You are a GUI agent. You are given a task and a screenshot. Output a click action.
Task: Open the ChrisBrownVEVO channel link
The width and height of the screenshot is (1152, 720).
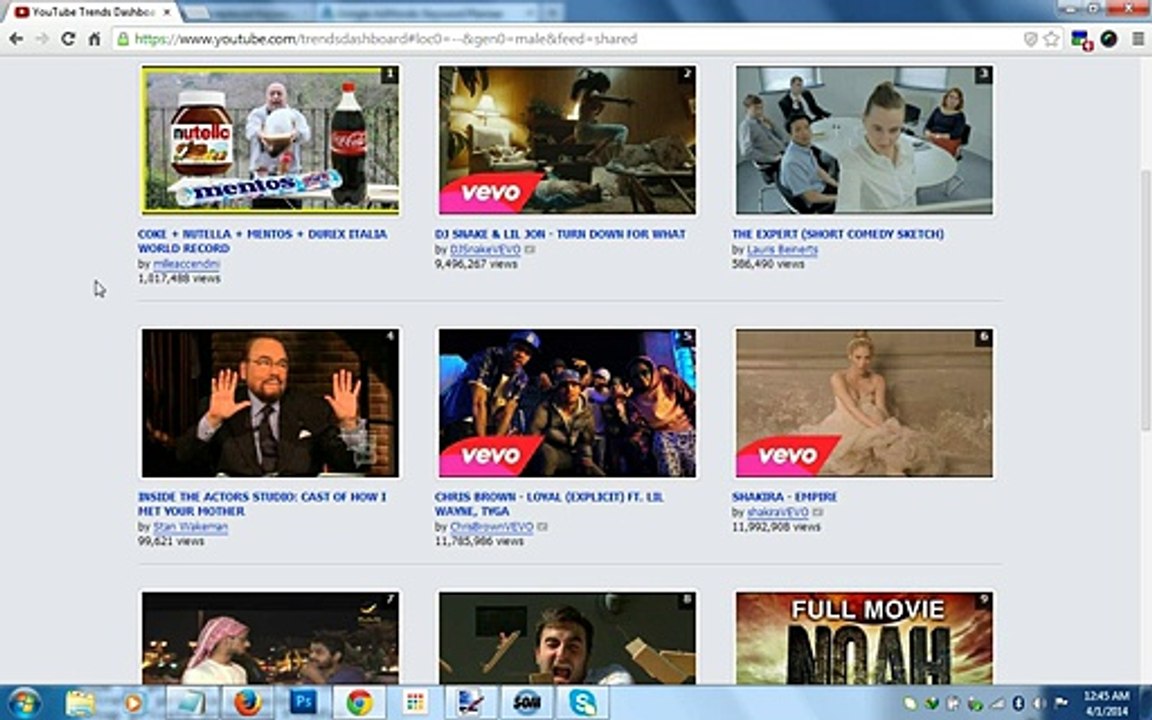coord(492,527)
